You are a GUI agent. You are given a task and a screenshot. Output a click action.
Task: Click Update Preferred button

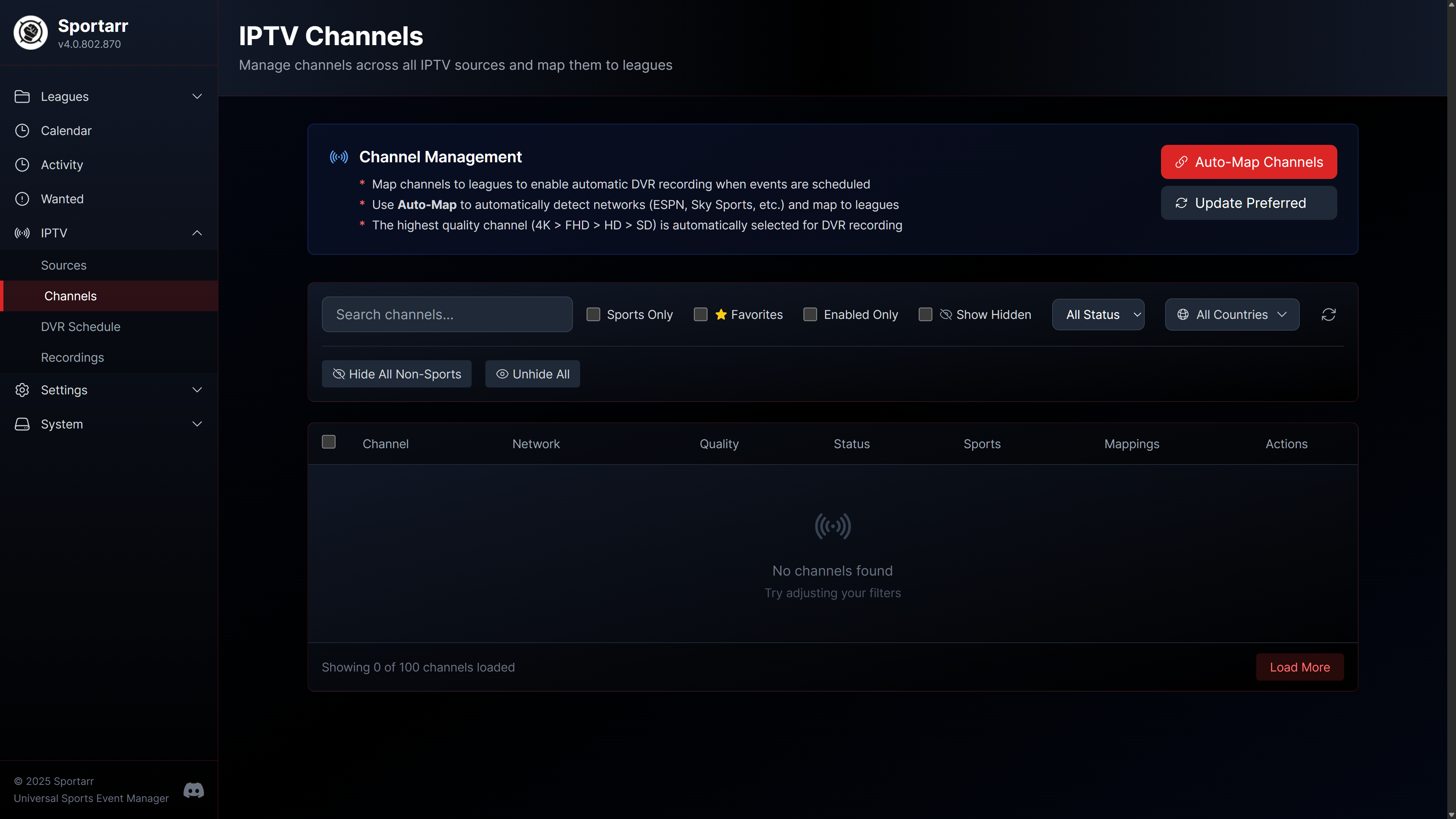point(1249,203)
